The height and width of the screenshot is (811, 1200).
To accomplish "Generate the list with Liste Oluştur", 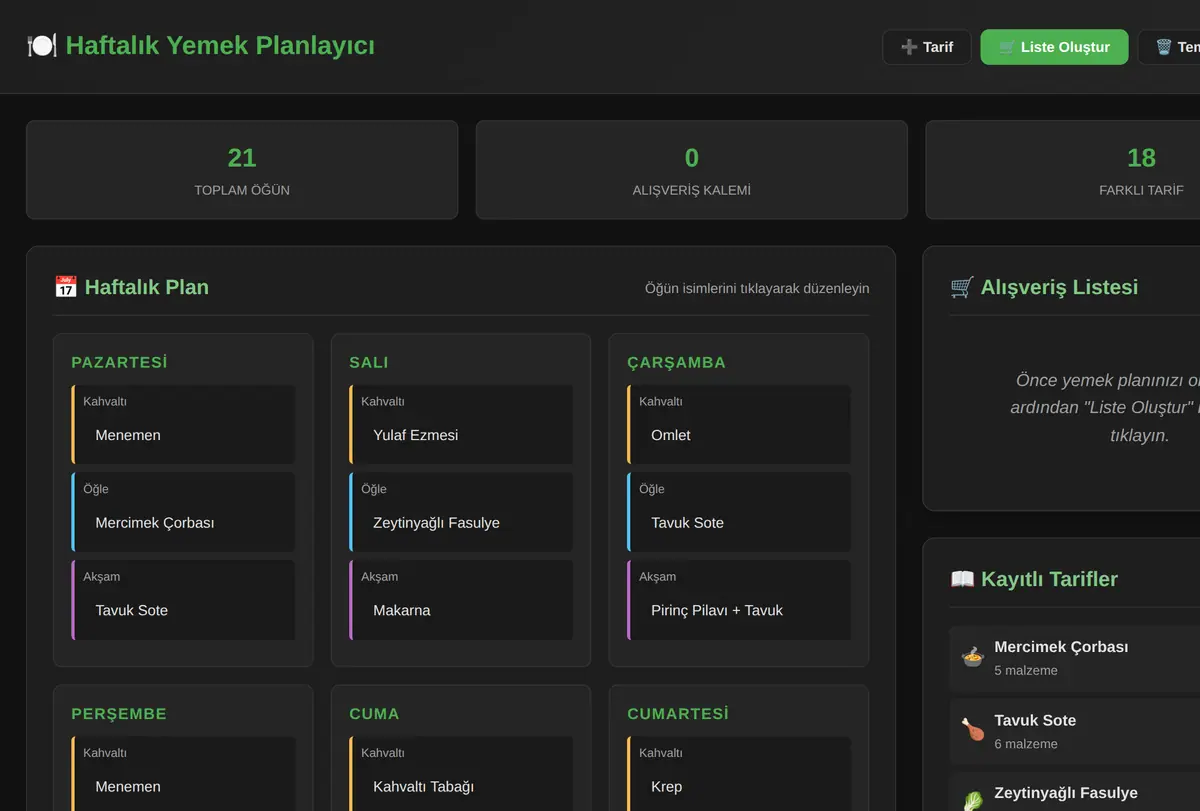I will (1054, 47).
